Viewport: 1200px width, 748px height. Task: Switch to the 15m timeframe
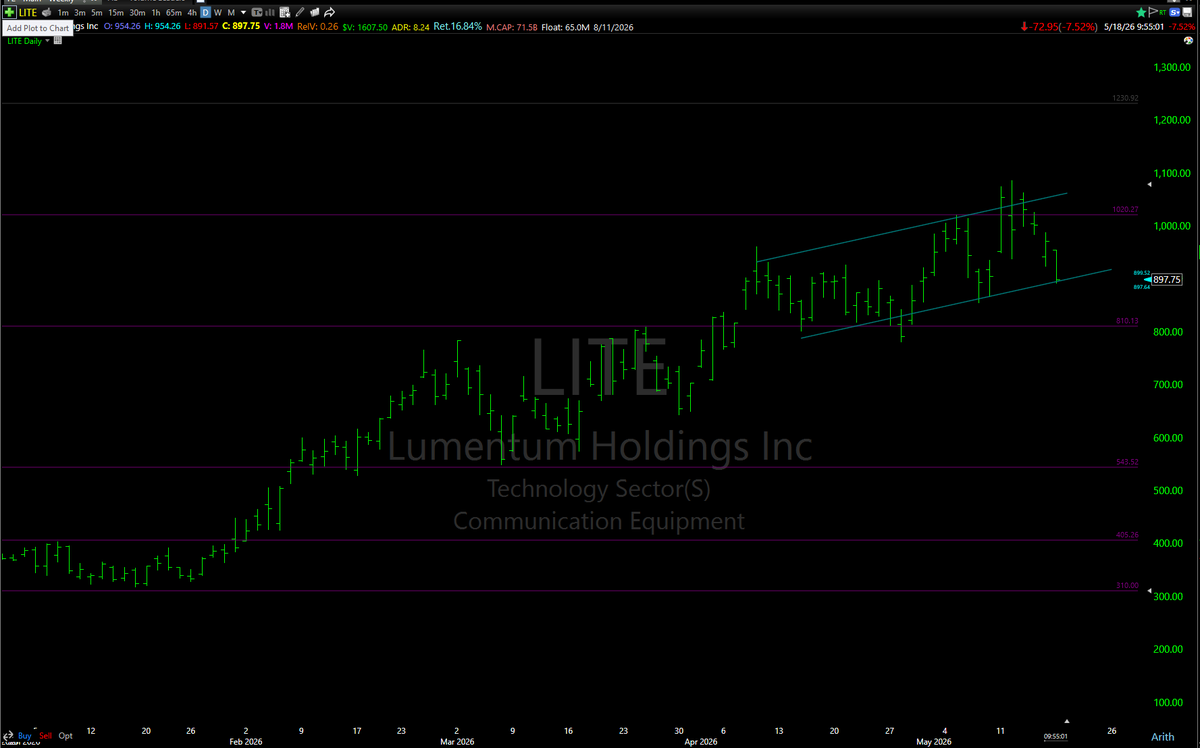point(116,13)
